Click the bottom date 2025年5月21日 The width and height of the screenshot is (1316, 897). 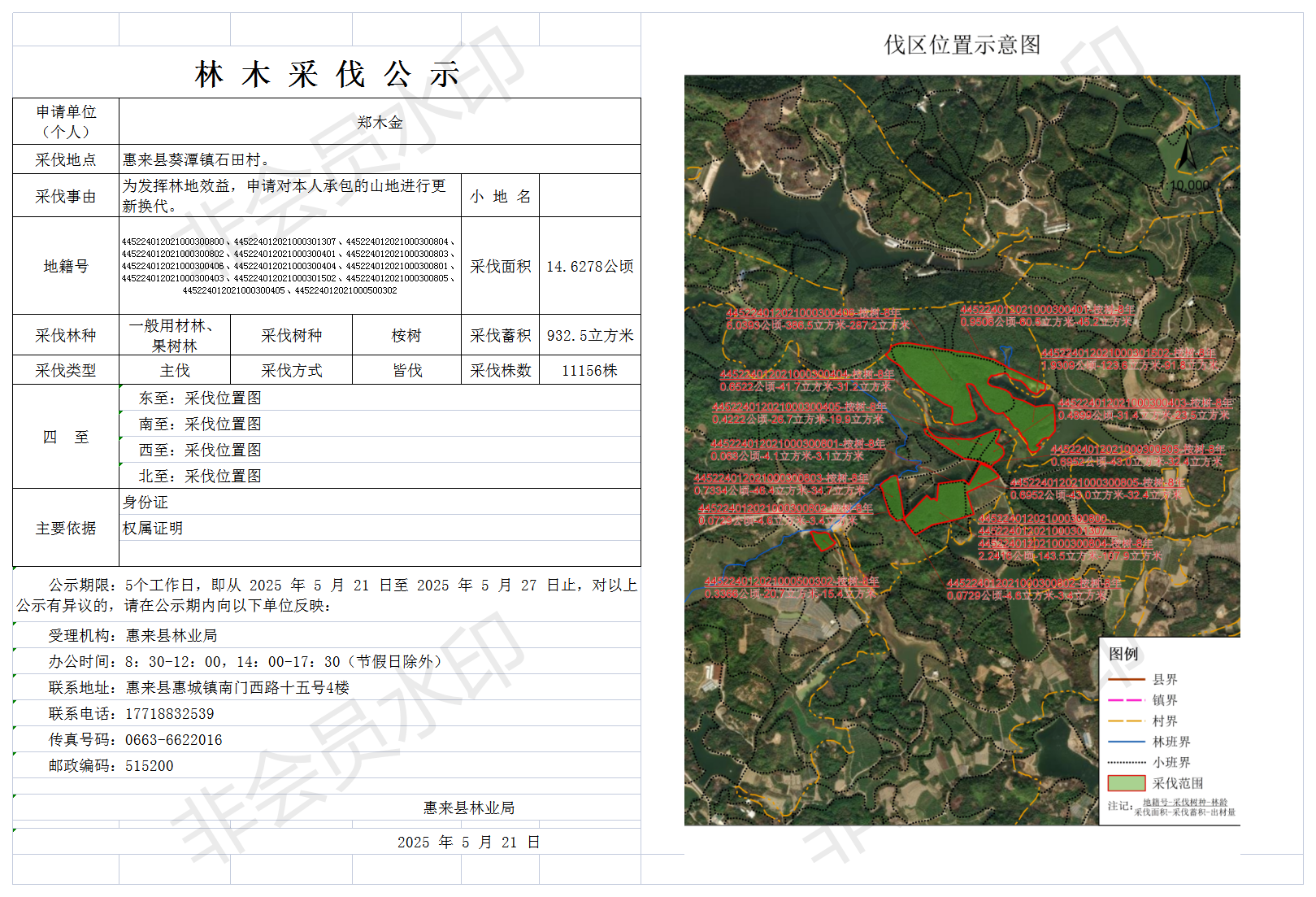pyautogui.click(x=469, y=842)
